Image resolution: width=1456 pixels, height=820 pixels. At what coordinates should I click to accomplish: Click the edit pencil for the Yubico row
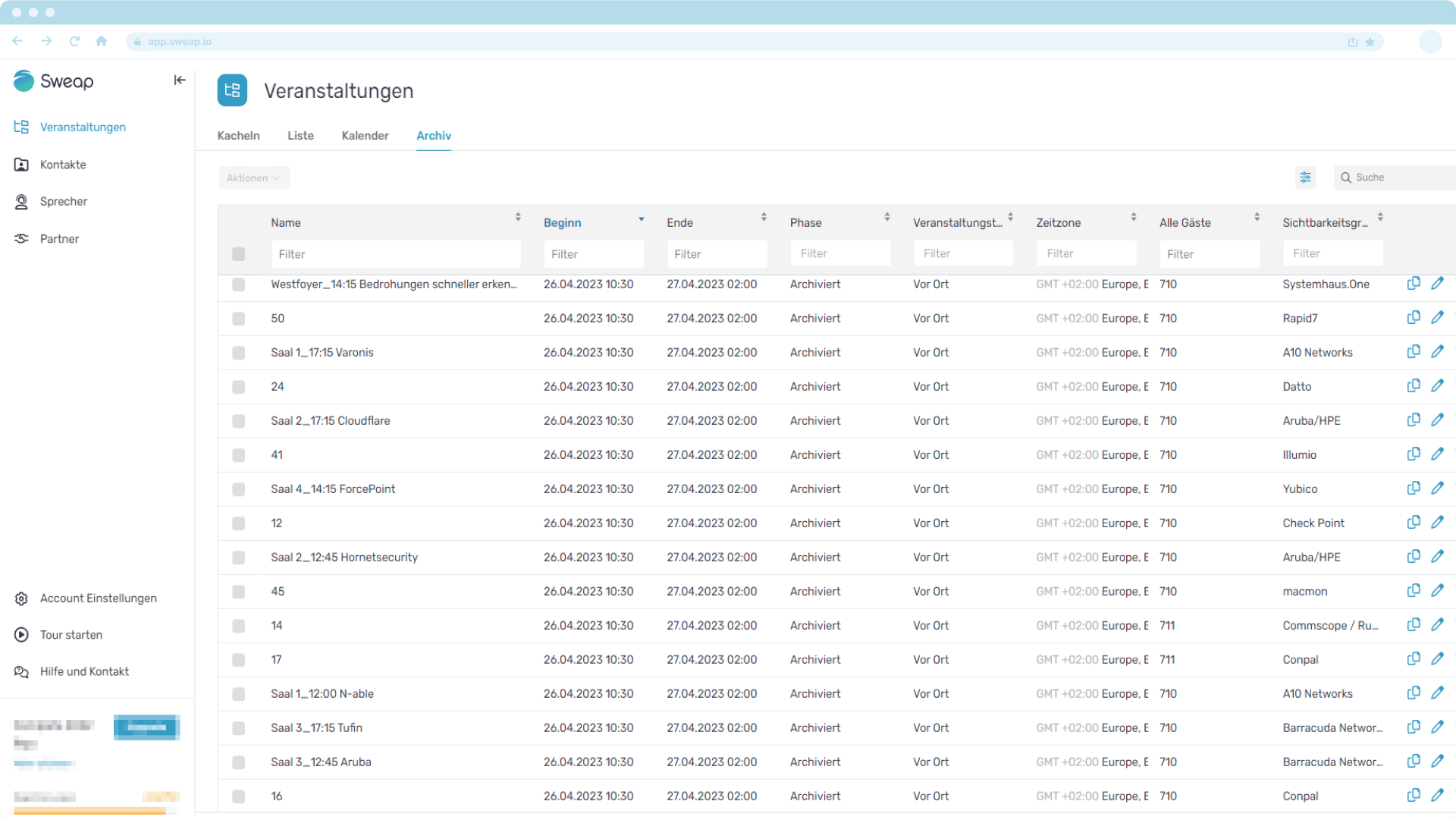(x=1437, y=489)
